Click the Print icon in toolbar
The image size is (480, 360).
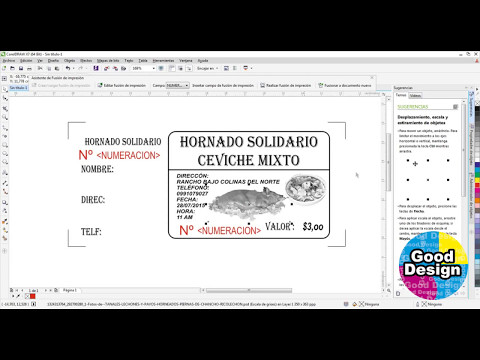click(29, 68)
